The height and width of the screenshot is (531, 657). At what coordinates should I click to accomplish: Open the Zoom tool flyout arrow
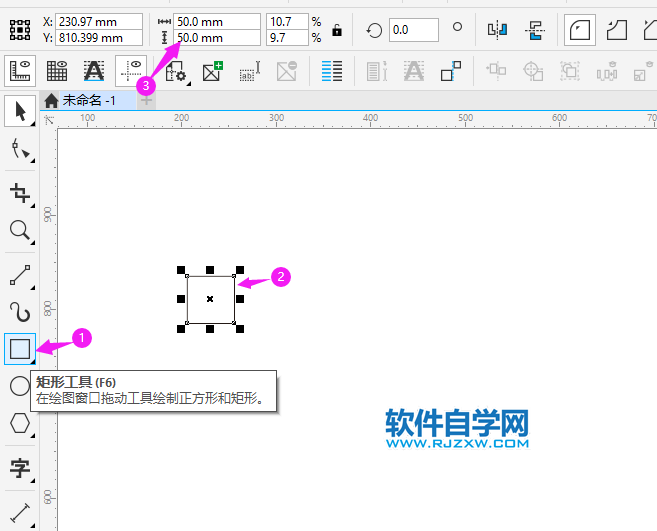click(33, 243)
